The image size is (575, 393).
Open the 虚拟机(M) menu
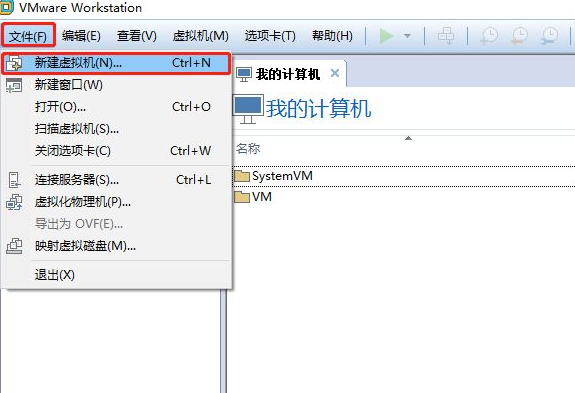[x=200, y=36]
